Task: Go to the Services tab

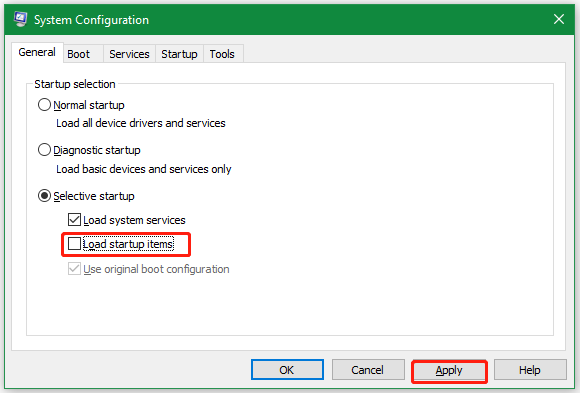Action: pos(129,54)
